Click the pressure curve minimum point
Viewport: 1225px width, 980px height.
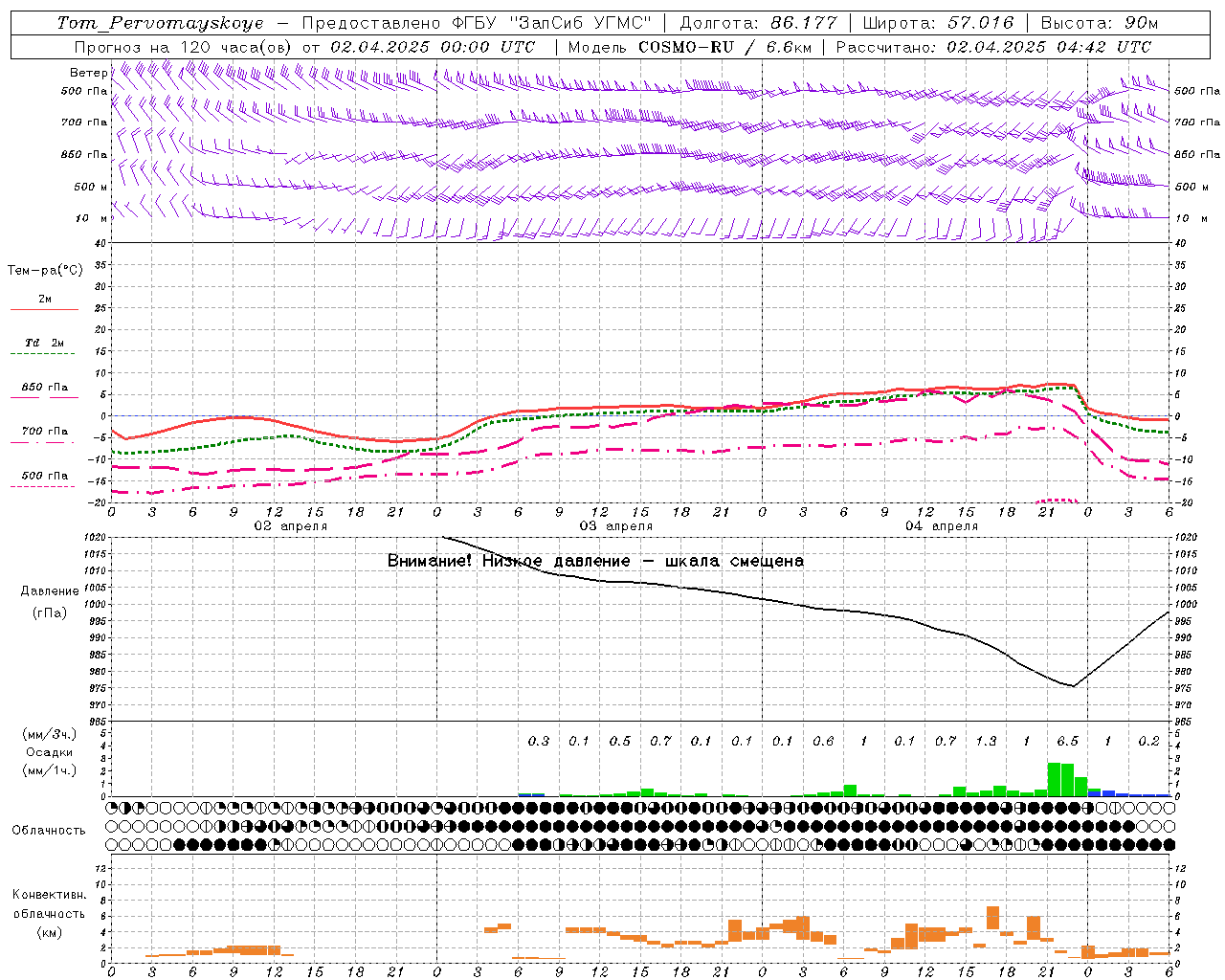coord(1073,686)
